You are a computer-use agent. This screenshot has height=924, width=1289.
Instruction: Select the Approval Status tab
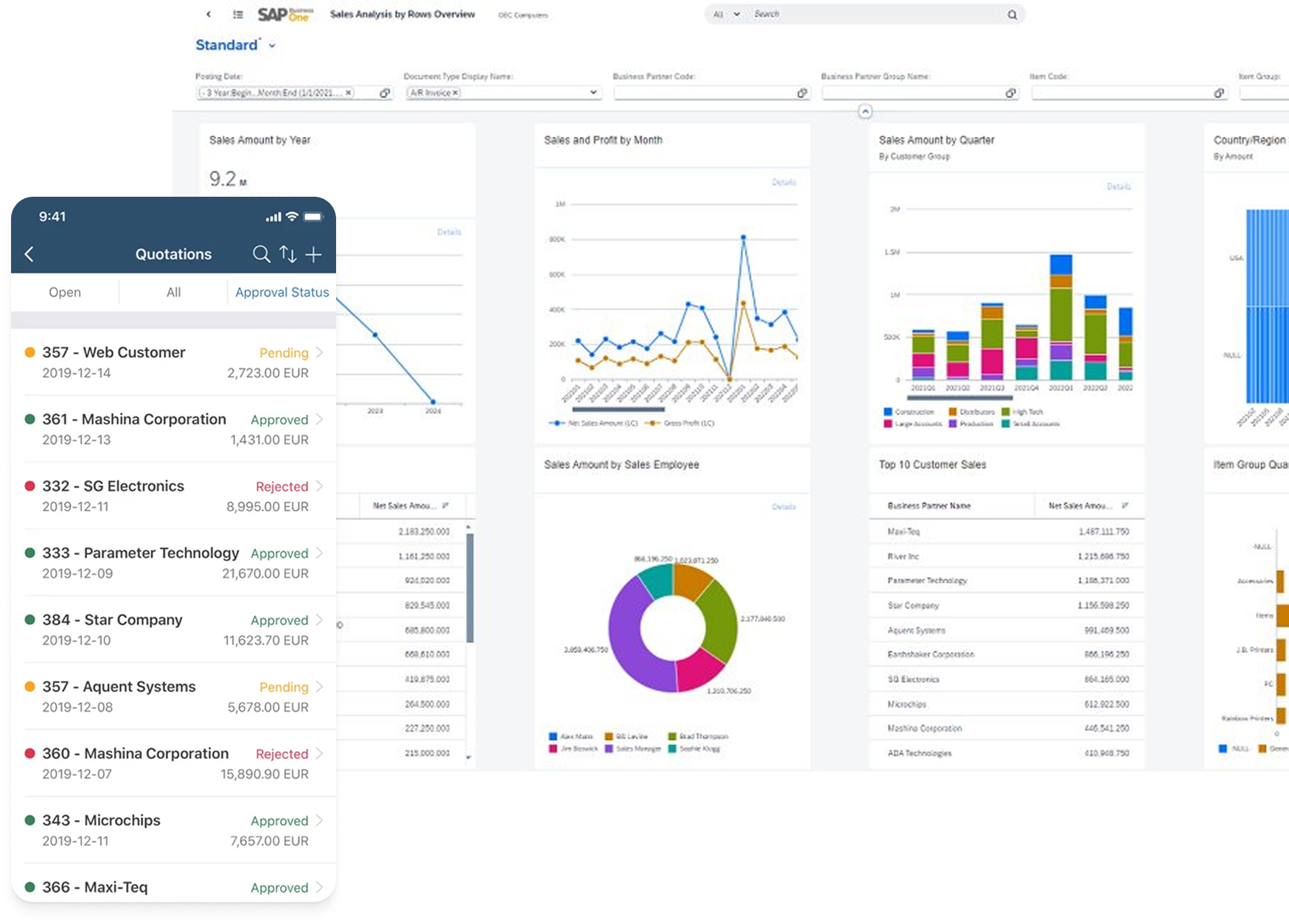282,293
